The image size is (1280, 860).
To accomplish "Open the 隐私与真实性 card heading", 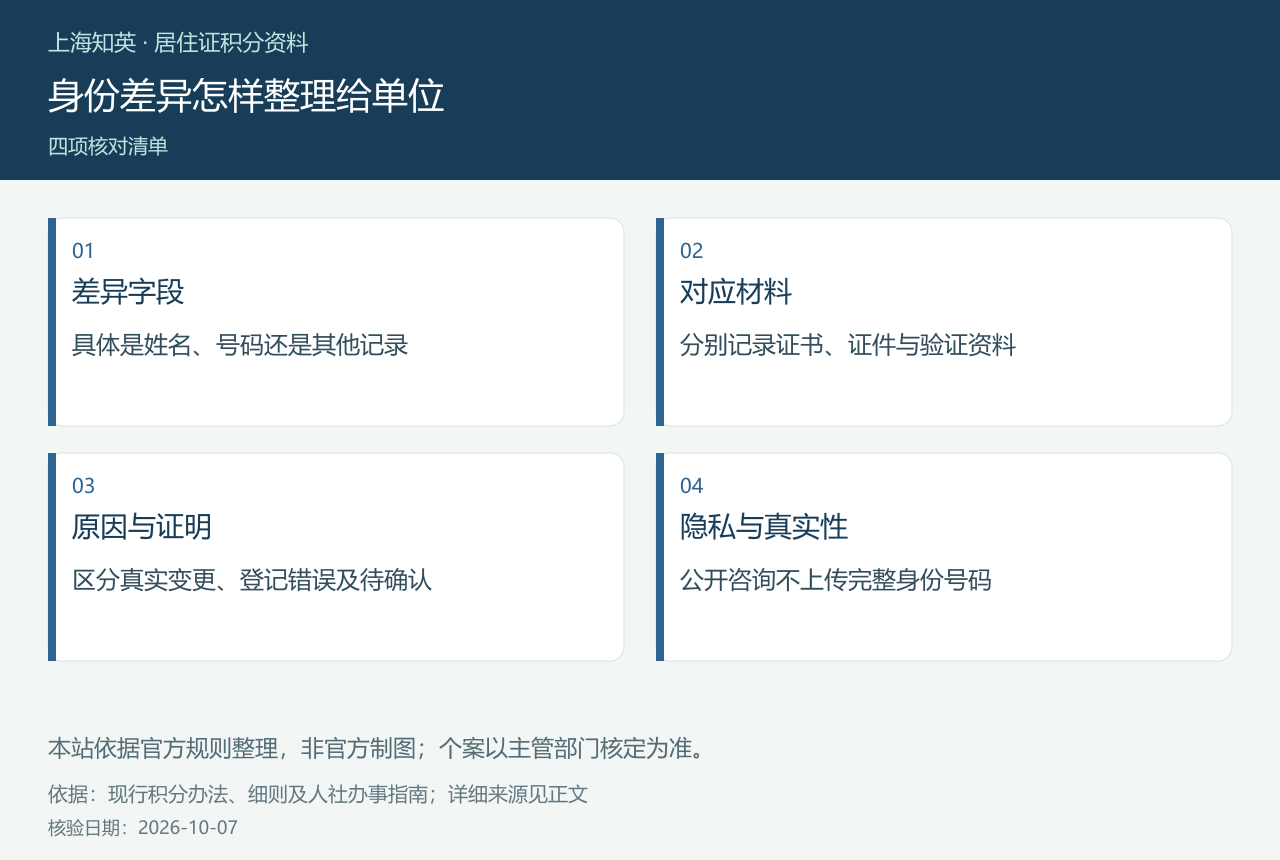I will [764, 527].
